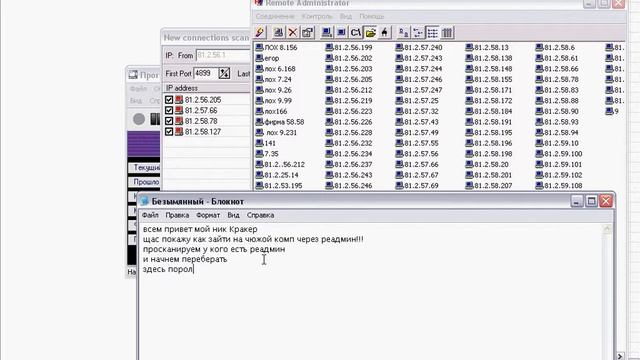The height and width of the screenshot is (360, 640).
Task: Maximize the Notepad window
Action: [x=591, y=201]
